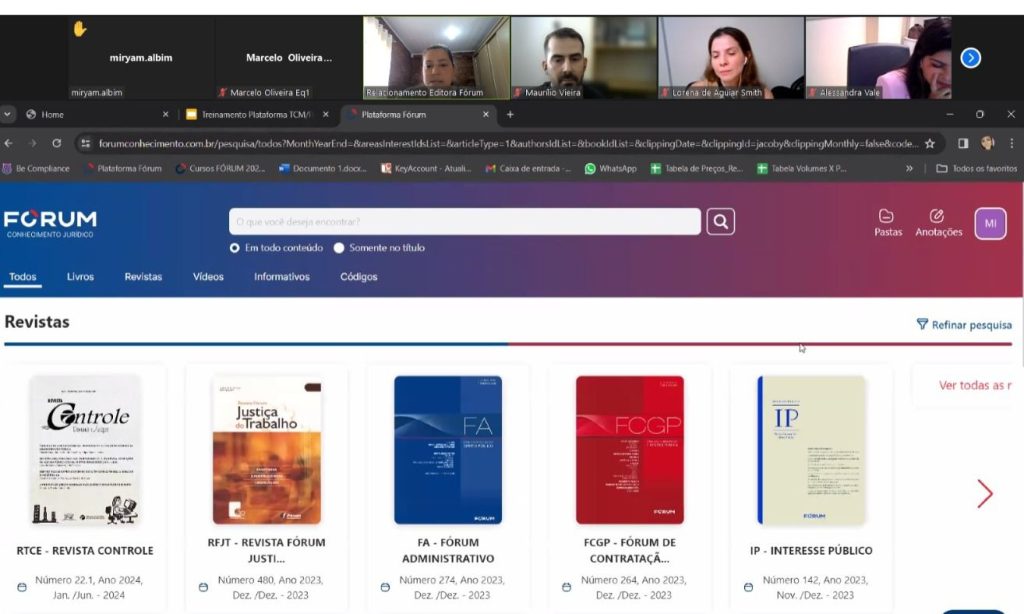This screenshot has width=1024, height=614.
Task: Switch to Revistas tab
Action: tap(143, 277)
